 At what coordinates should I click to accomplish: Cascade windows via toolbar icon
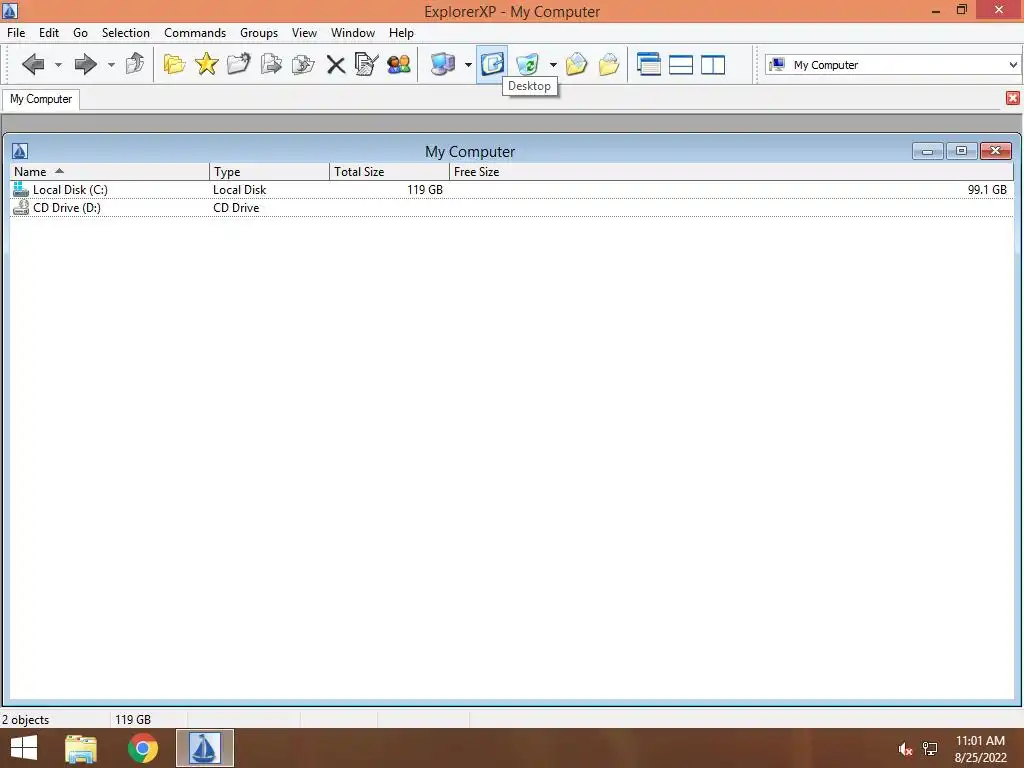[648, 64]
